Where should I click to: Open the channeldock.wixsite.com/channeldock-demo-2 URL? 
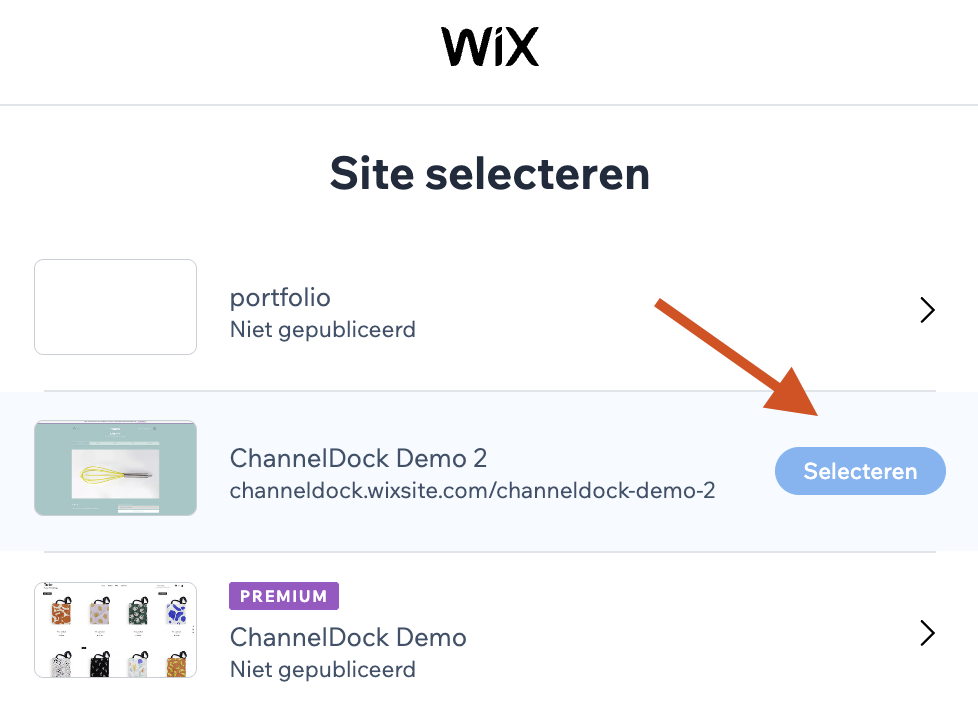tap(472, 490)
